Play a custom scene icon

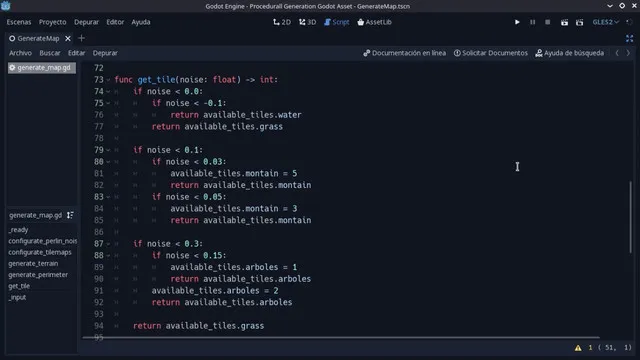pos(580,22)
